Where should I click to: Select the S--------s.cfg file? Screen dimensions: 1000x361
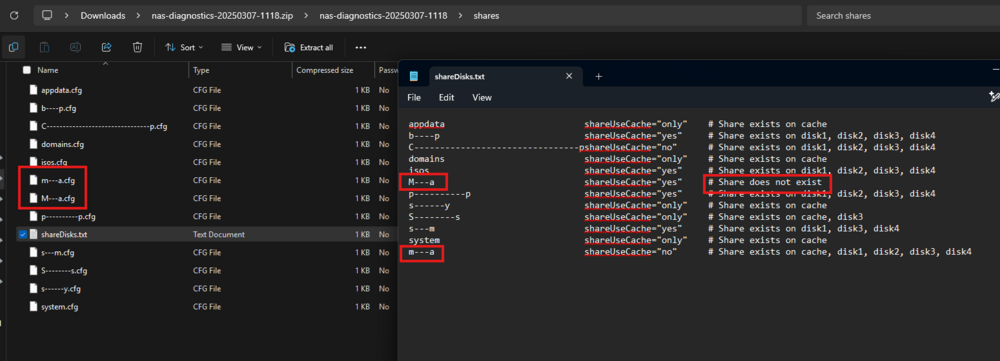(x=64, y=270)
